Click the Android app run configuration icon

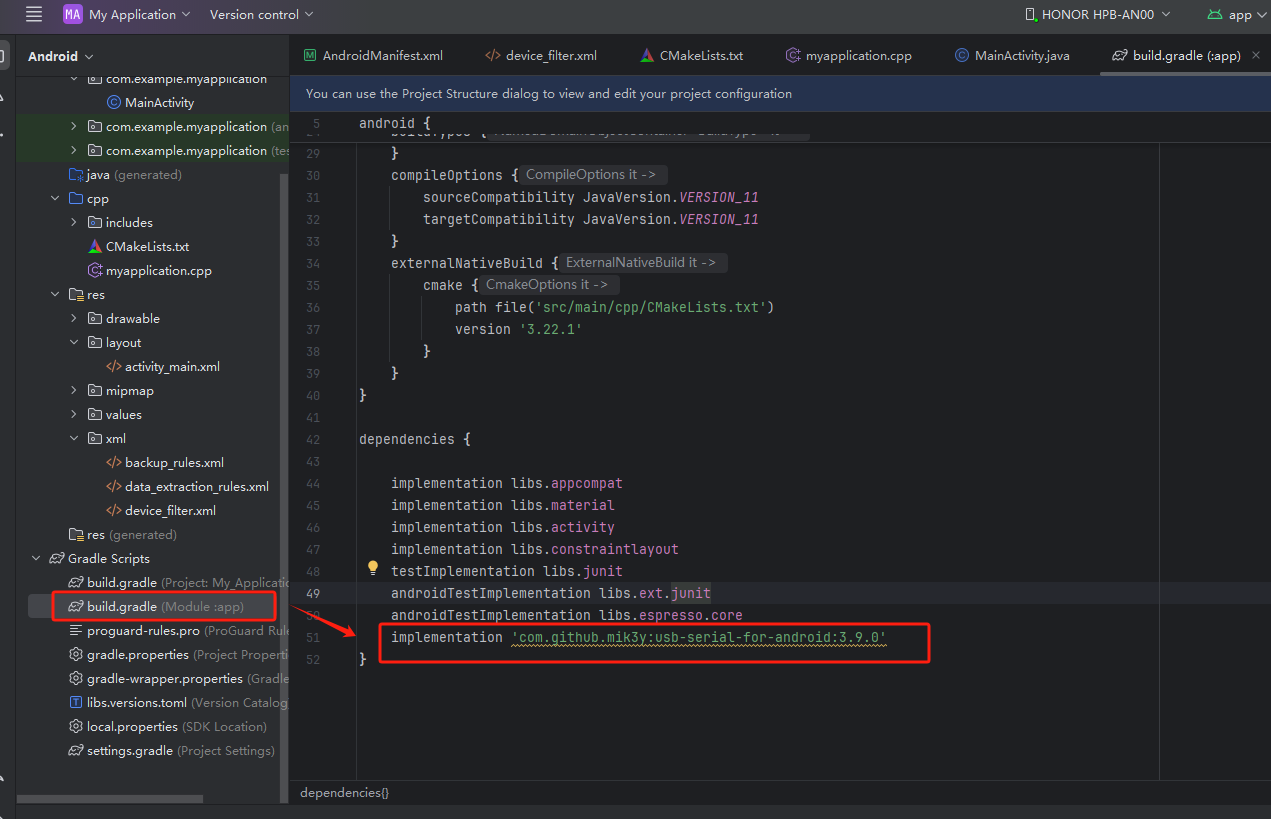(x=1214, y=14)
